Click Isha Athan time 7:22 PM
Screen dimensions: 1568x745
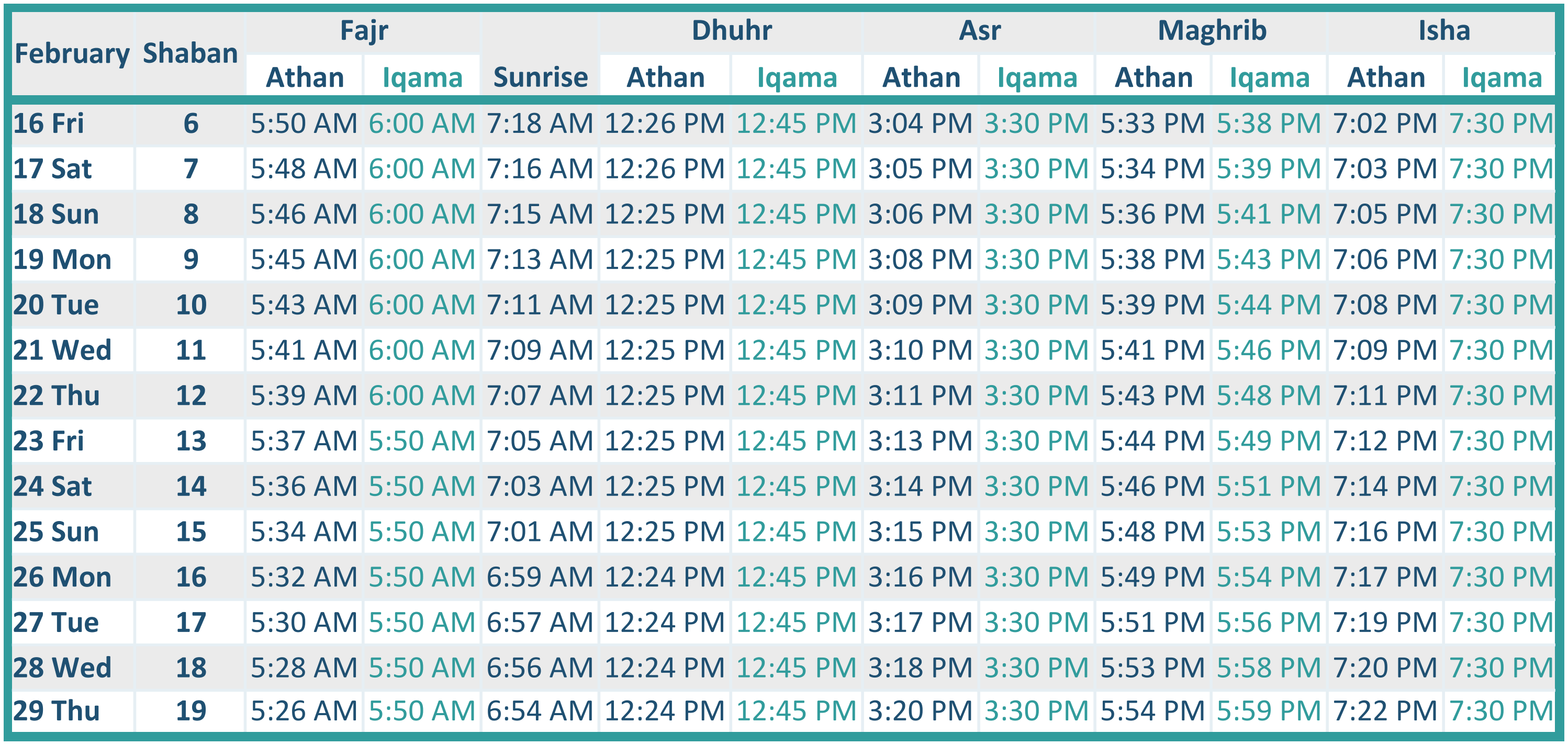(1385, 711)
